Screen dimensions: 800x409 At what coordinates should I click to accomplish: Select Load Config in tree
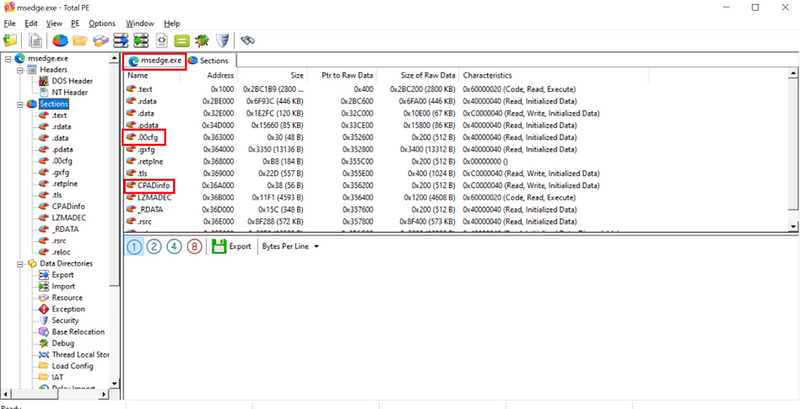pyautogui.click(x=72, y=366)
